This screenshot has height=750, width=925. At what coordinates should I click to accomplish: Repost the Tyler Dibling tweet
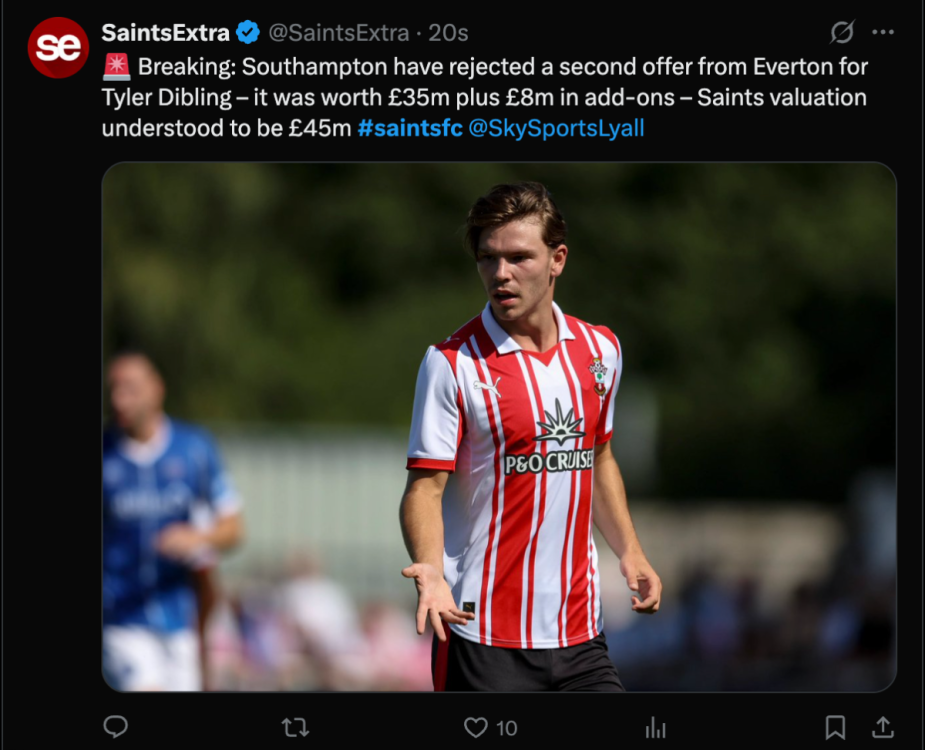[295, 727]
